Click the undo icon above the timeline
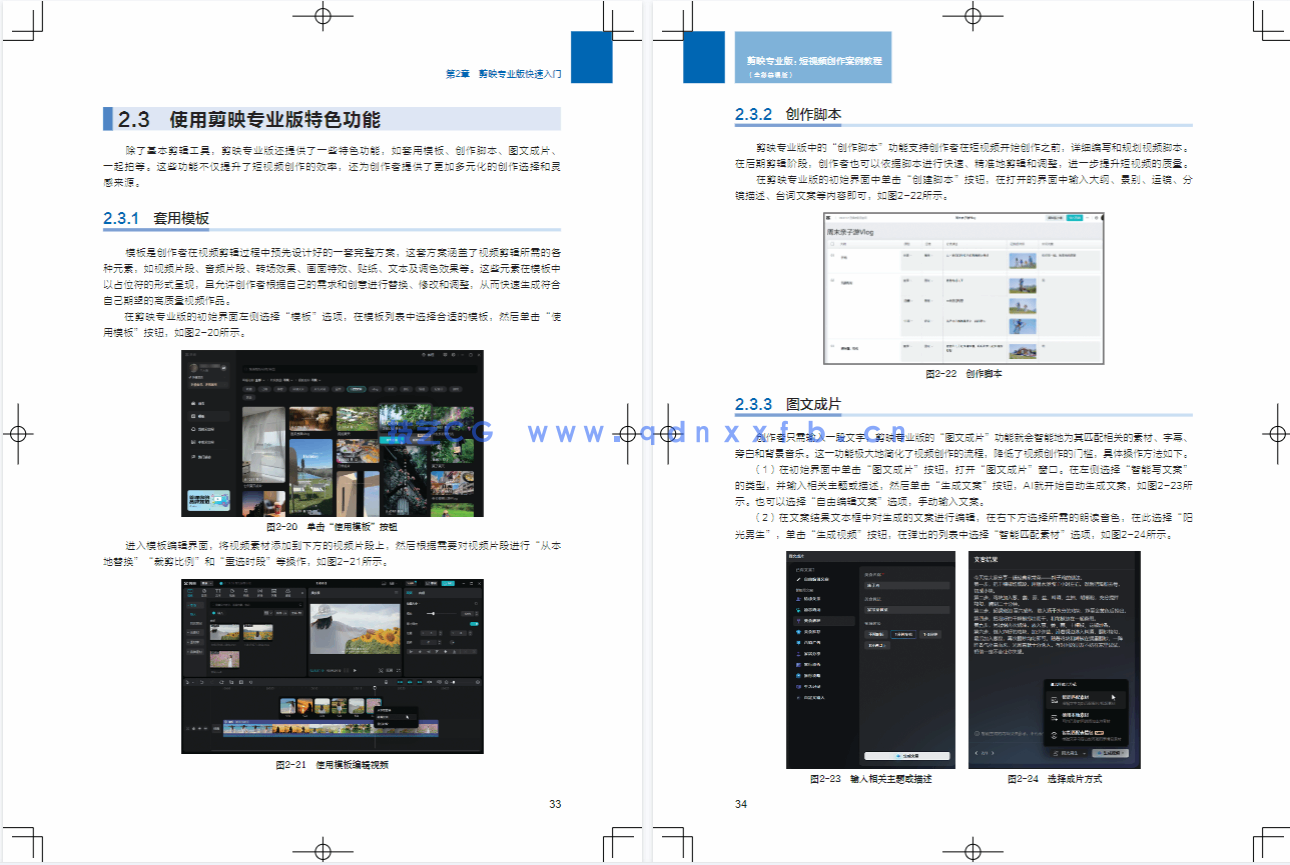Viewport: 1290px width, 865px height. point(201,682)
